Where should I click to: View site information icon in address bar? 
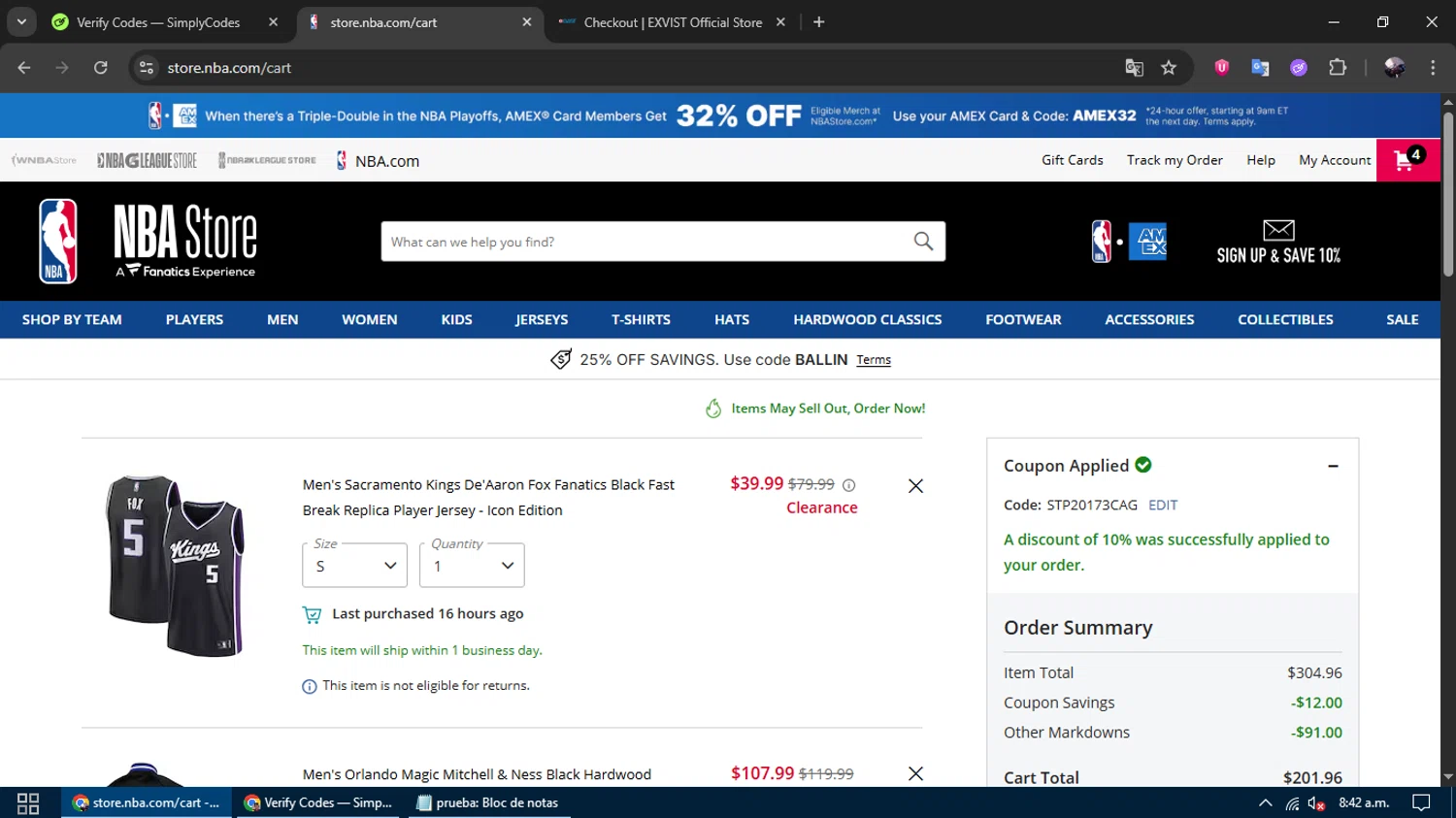pyautogui.click(x=147, y=68)
